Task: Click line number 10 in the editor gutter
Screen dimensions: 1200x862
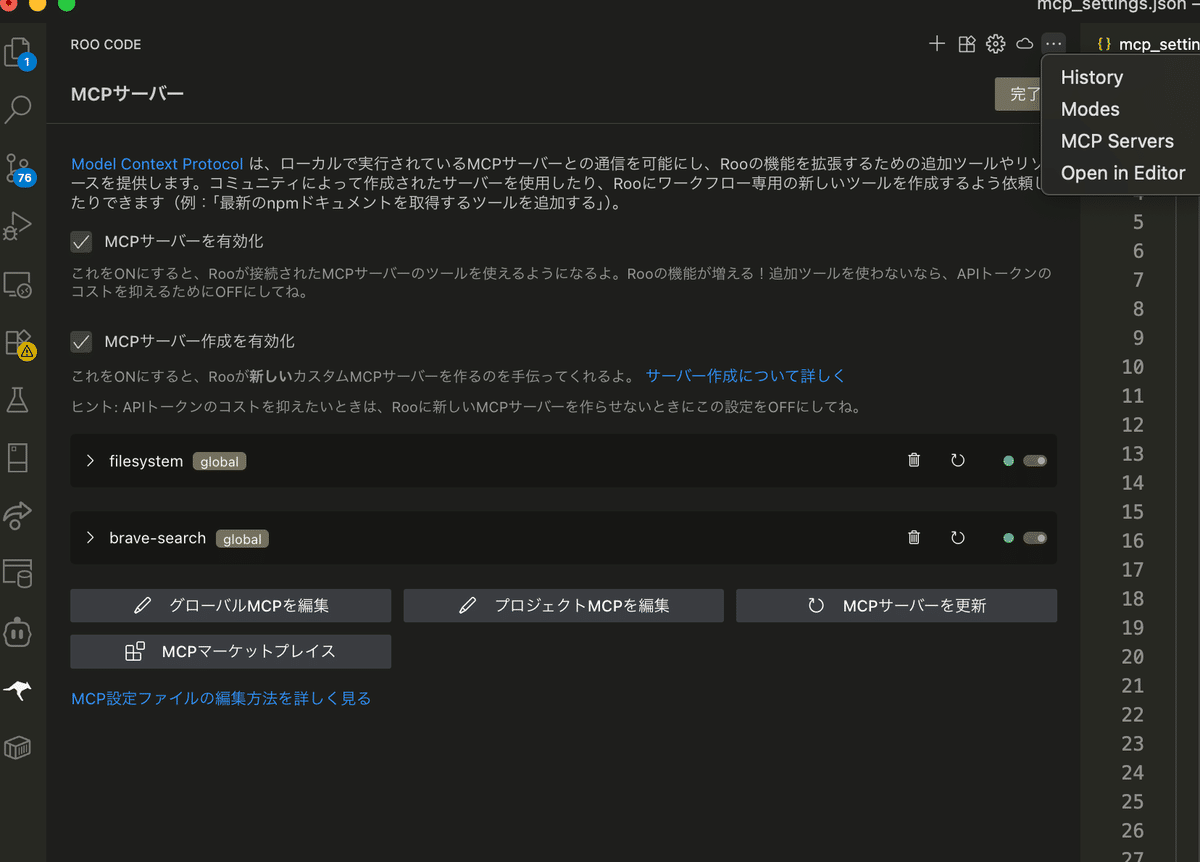Action: coord(1133,367)
